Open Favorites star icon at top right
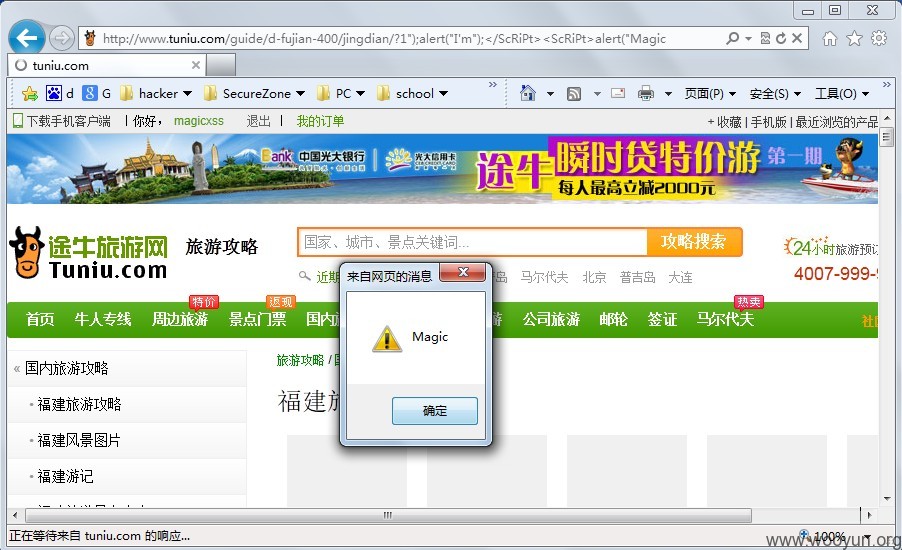The width and height of the screenshot is (902, 550). point(854,39)
